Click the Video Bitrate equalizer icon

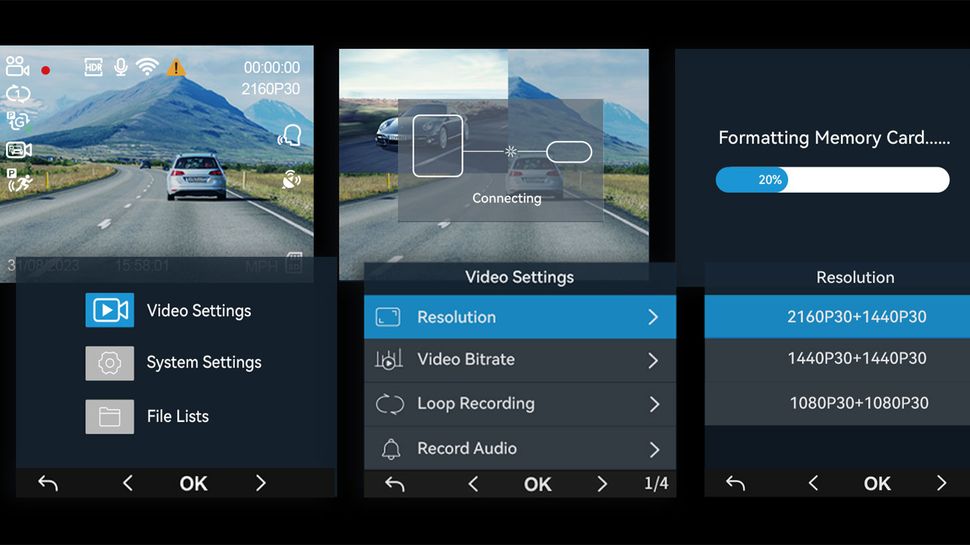[388, 359]
